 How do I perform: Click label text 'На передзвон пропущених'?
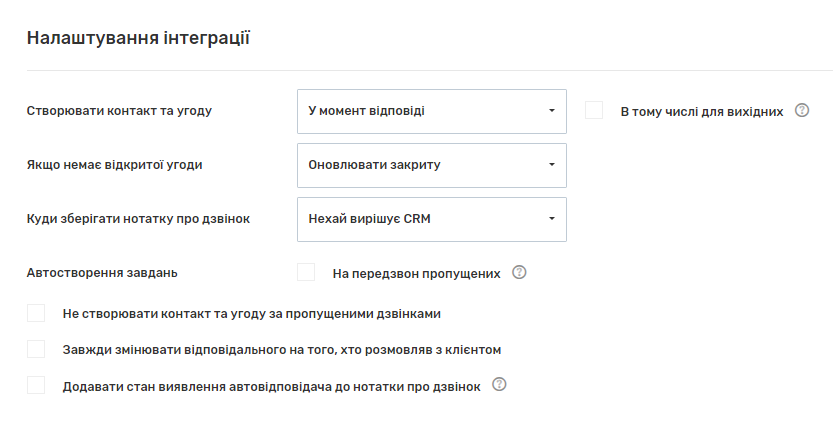[x=416, y=273]
